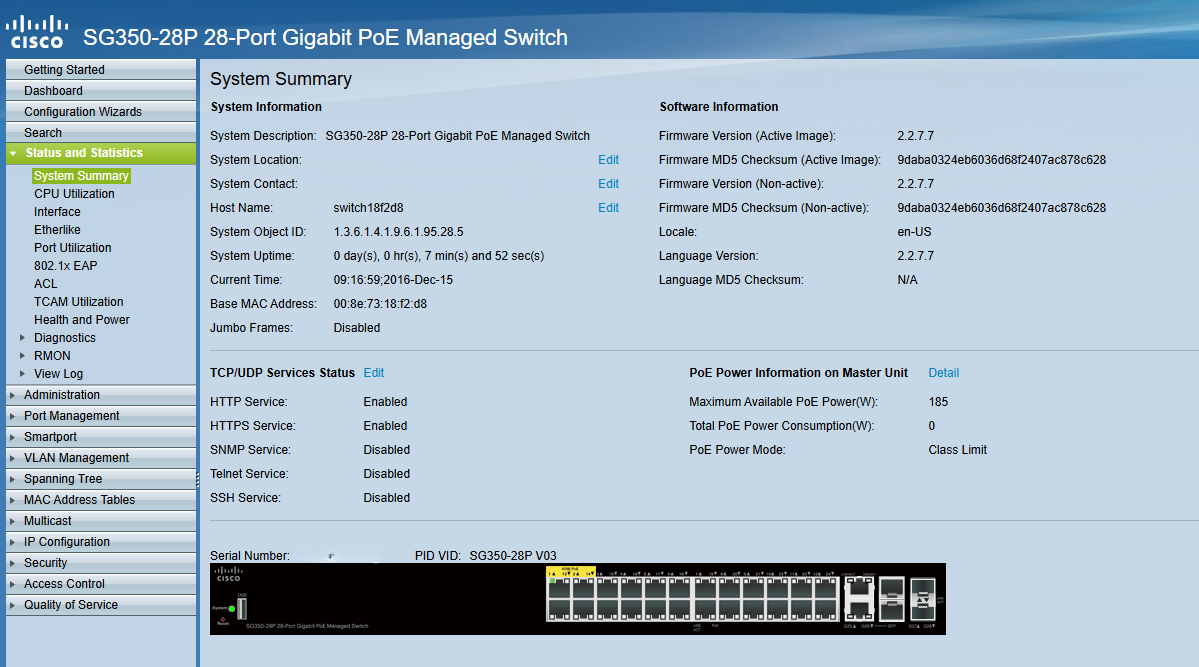
Task: Open the ACL statistics page
Action: click(x=46, y=284)
